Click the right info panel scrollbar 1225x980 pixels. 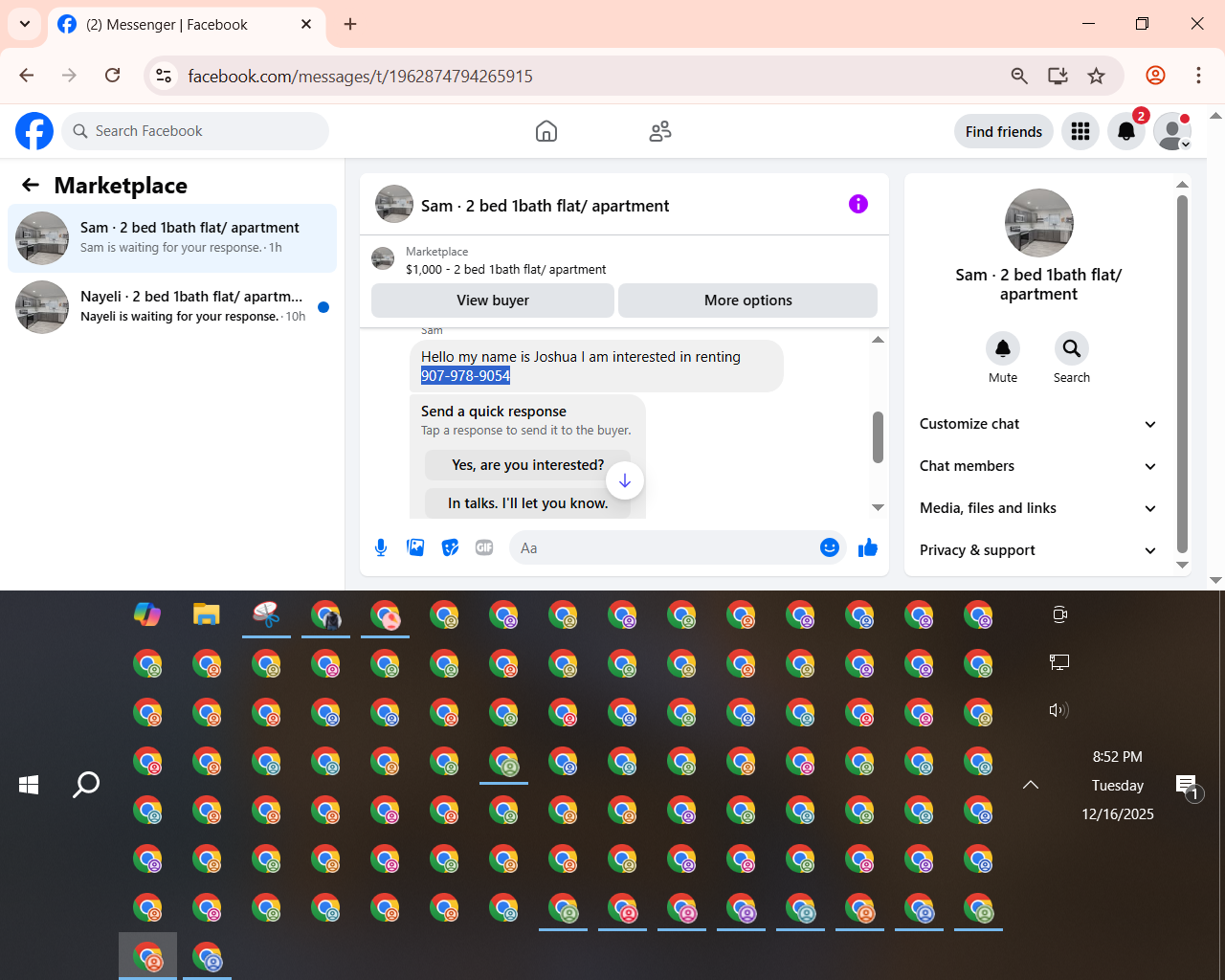(1182, 373)
